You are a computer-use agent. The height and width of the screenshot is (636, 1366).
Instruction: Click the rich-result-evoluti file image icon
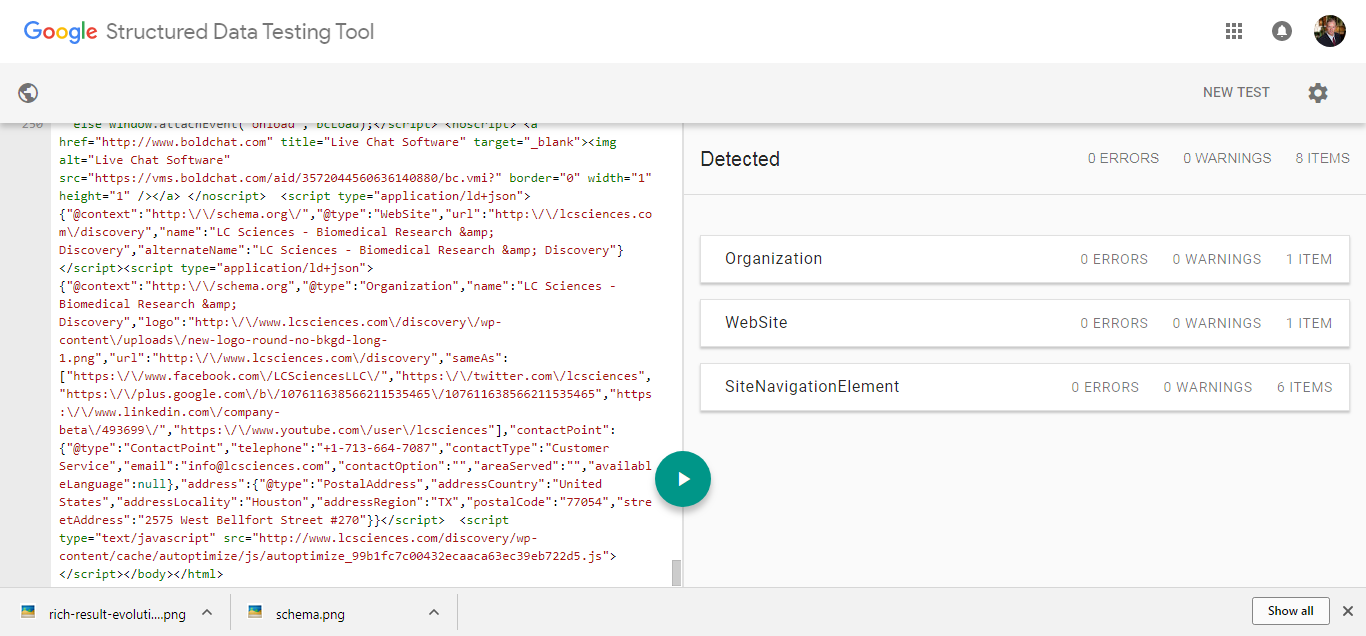click(x=28, y=612)
